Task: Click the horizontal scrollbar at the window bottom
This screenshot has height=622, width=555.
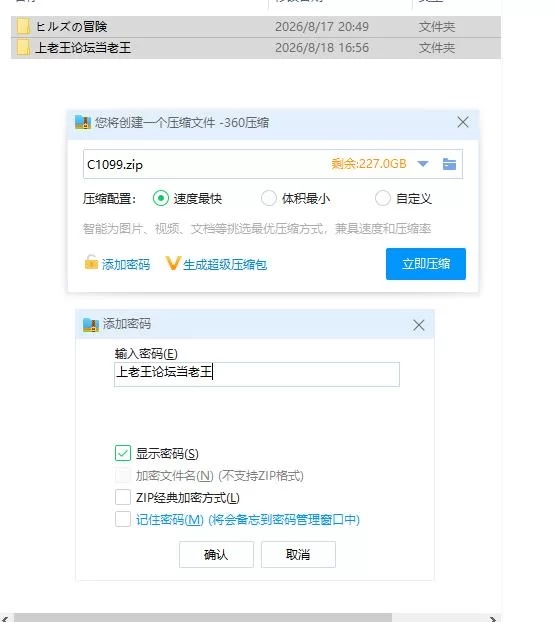Action: coord(202,618)
